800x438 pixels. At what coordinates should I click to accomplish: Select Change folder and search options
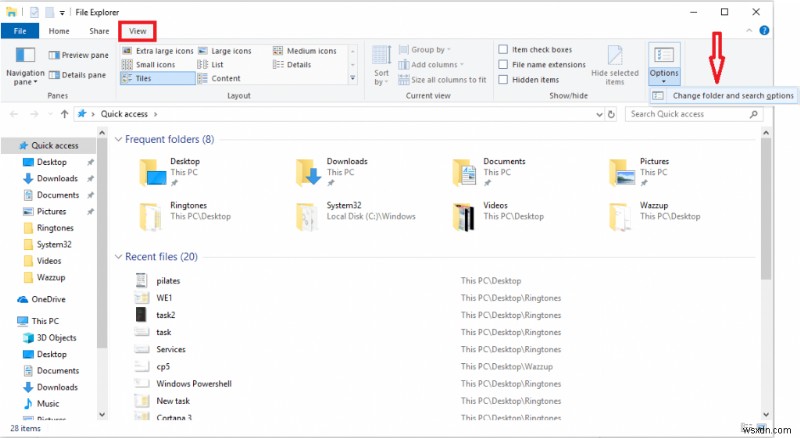point(723,96)
